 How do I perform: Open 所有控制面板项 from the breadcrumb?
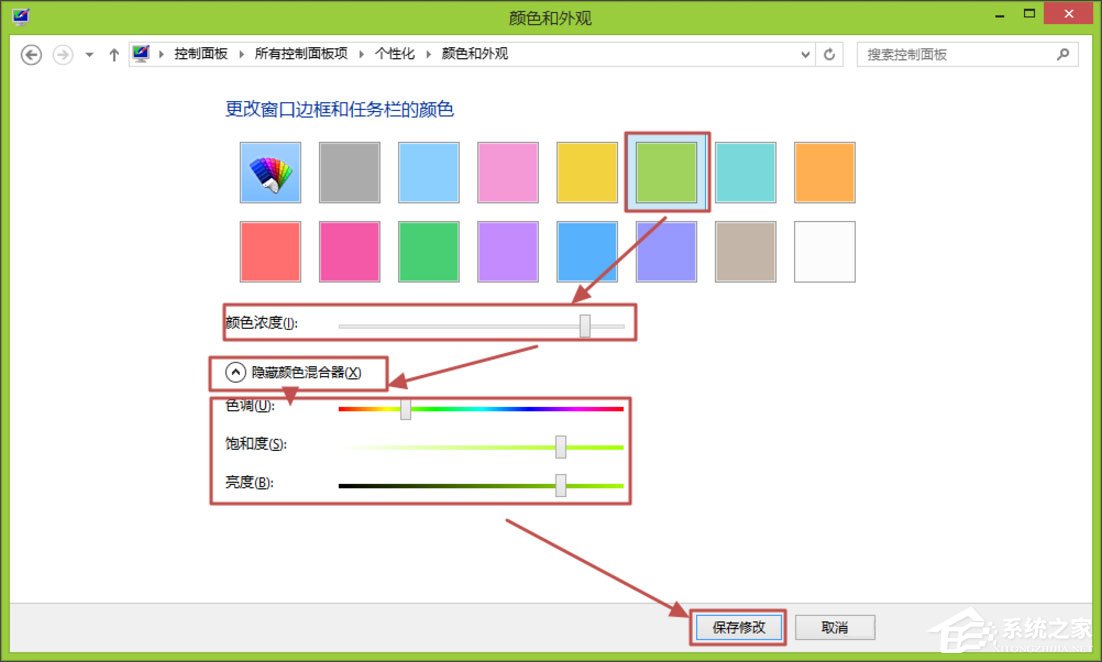click(298, 53)
